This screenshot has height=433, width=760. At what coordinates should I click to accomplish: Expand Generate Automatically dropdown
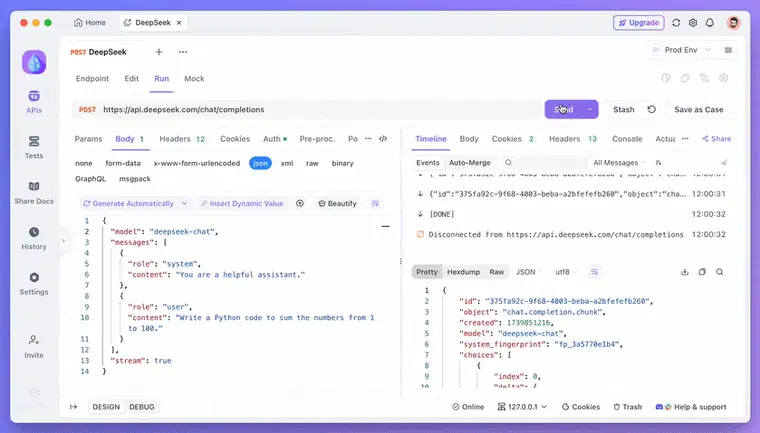coord(184,204)
